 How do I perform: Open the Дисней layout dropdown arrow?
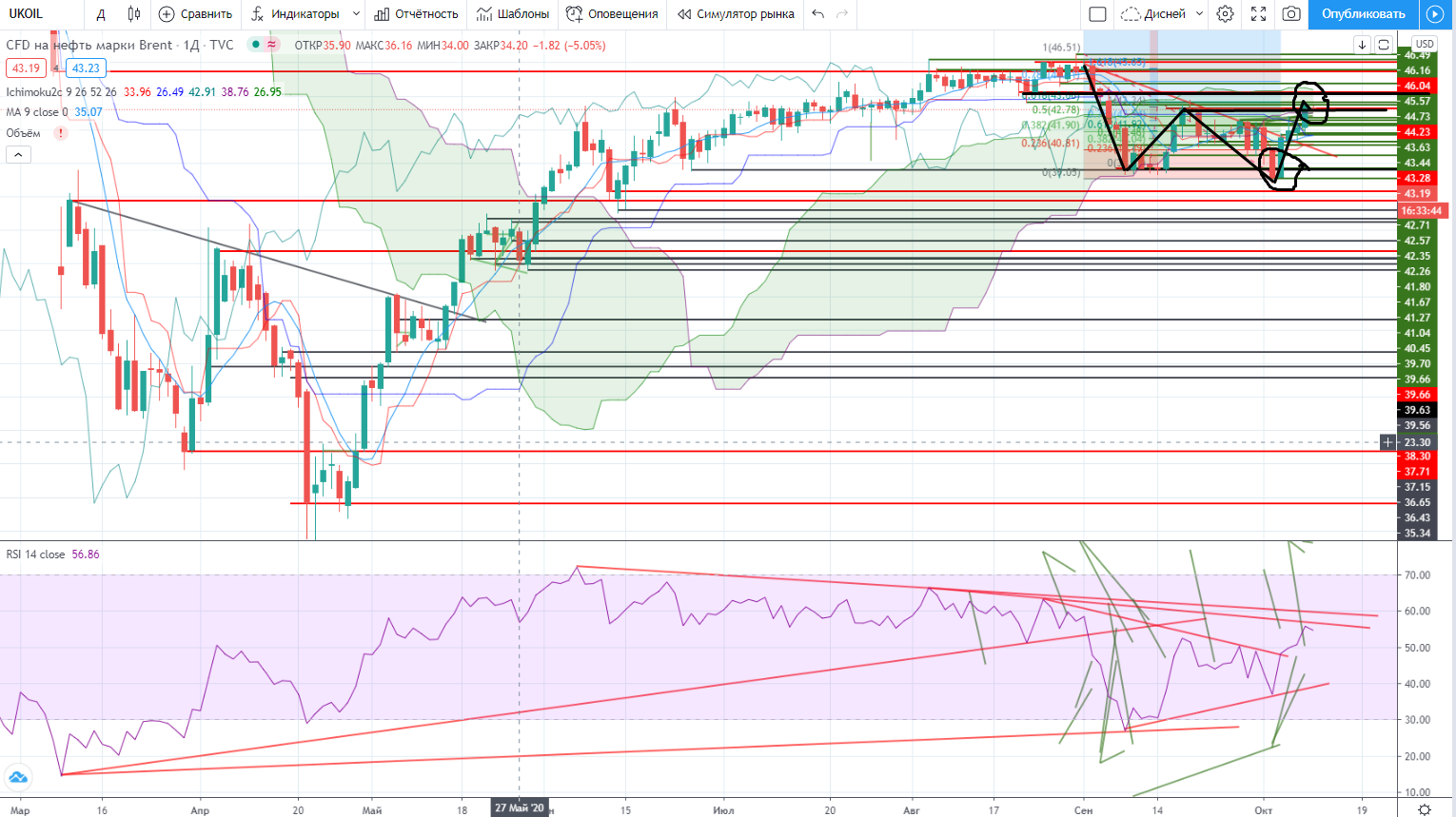pos(1199,14)
